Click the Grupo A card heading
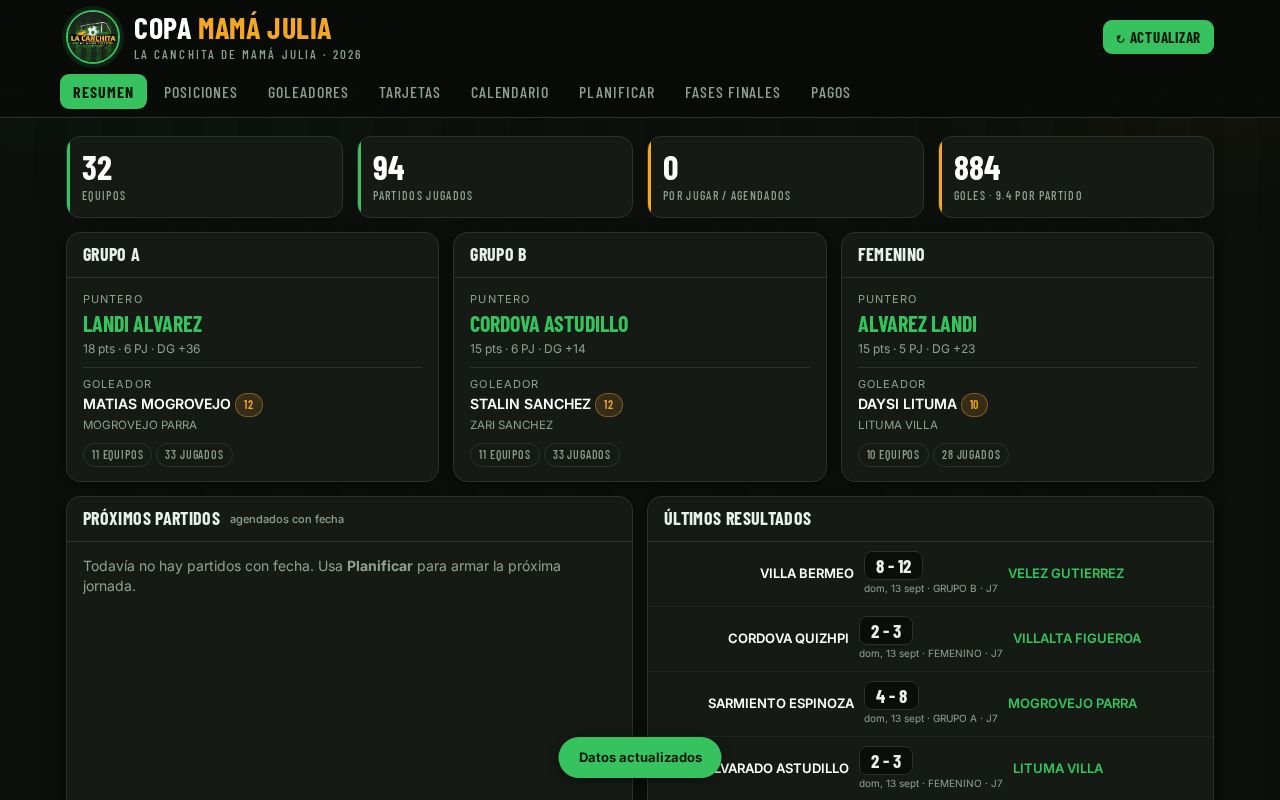This screenshot has height=800, width=1280. tap(111, 255)
